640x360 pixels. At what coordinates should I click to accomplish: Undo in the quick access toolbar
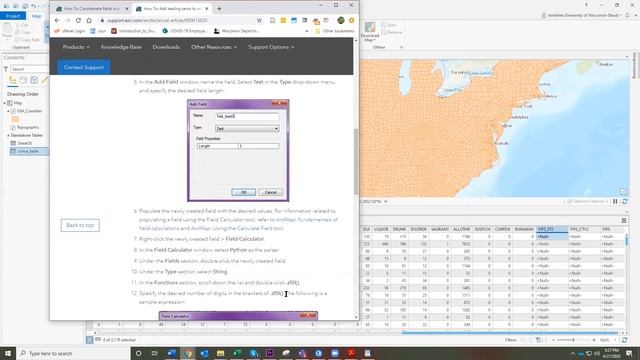pyautogui.click(x=33, y=6)
